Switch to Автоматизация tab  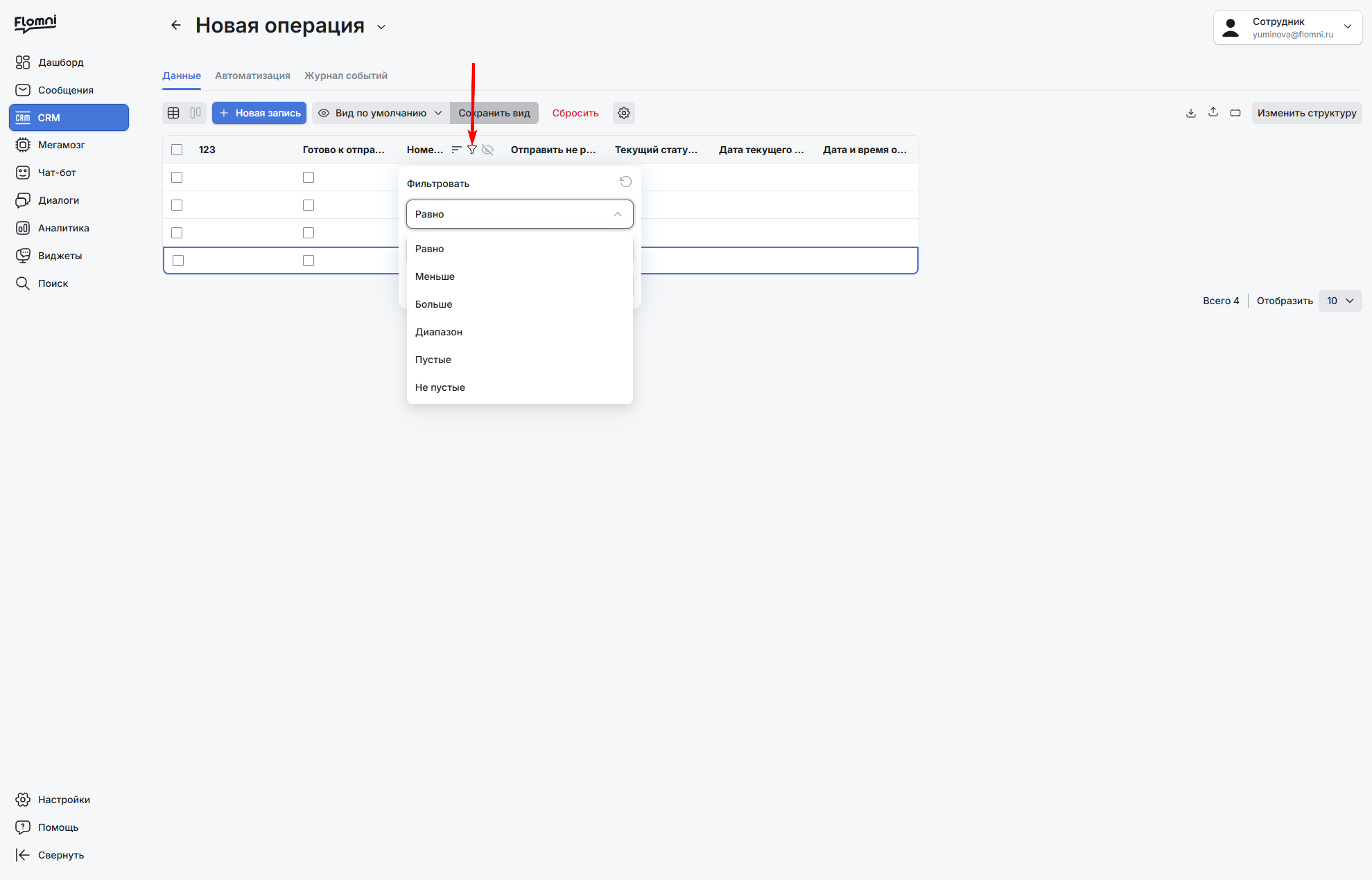click(252, 76)
